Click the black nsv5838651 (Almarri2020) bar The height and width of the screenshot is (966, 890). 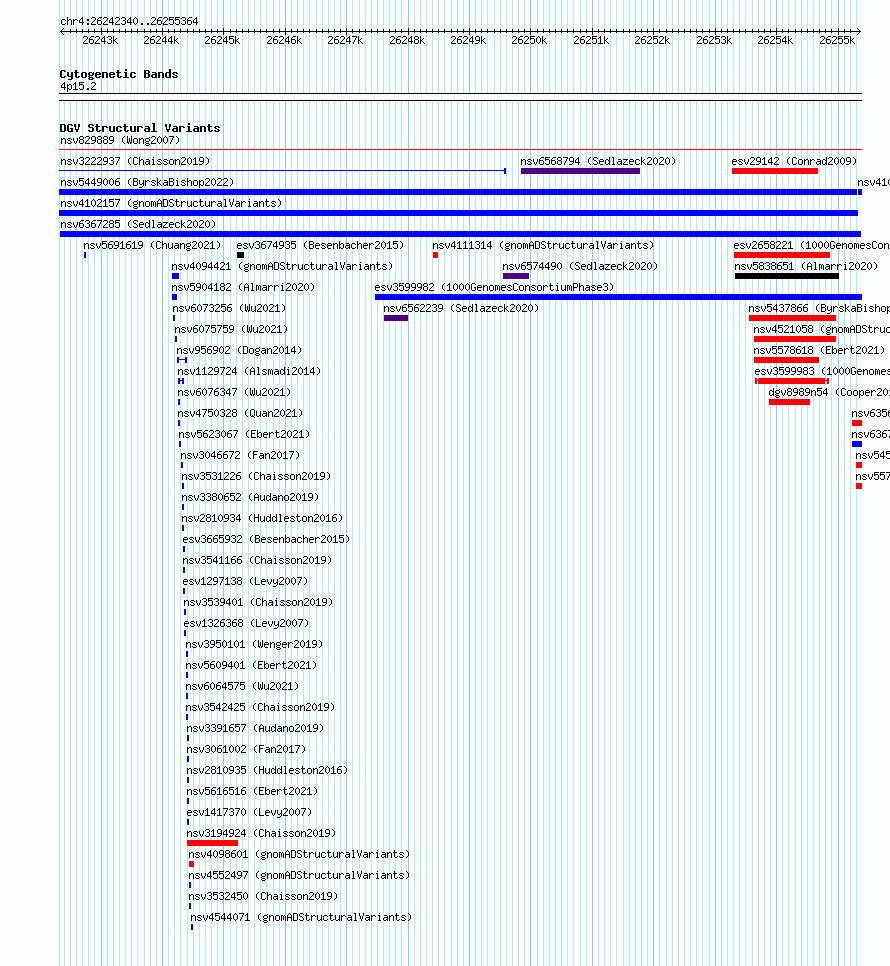787,276
